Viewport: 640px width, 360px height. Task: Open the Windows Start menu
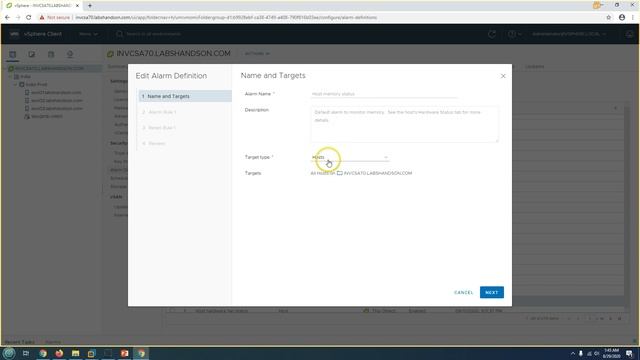pyautogui.click(x=9, y=353)
